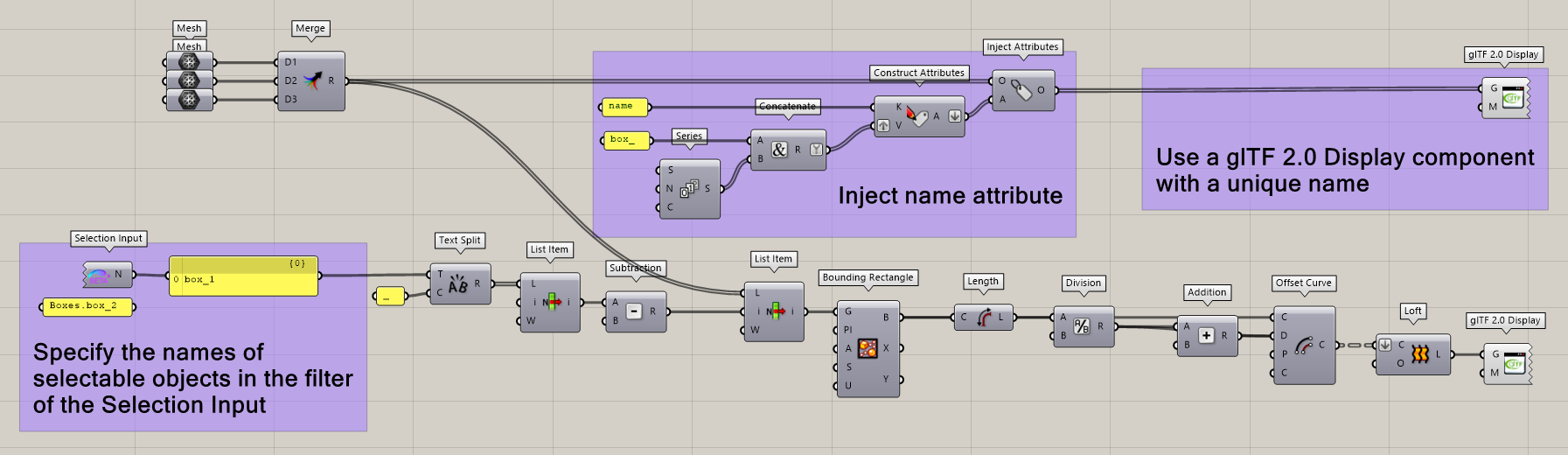
Task: Select the "Boxes.box_2" yellow panel
Action: tap(87, 306)
